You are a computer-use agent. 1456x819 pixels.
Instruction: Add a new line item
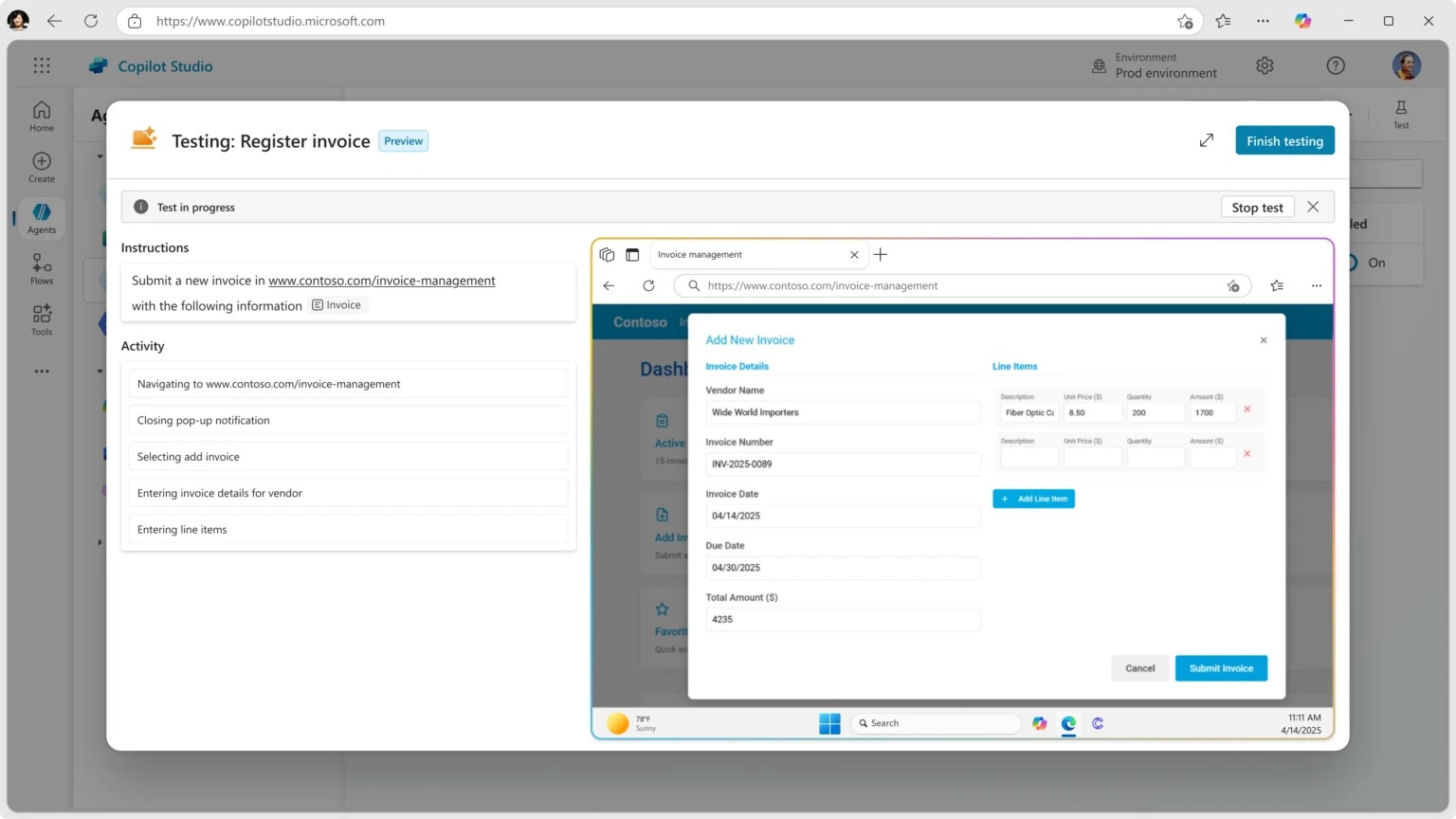point(1033,498)
